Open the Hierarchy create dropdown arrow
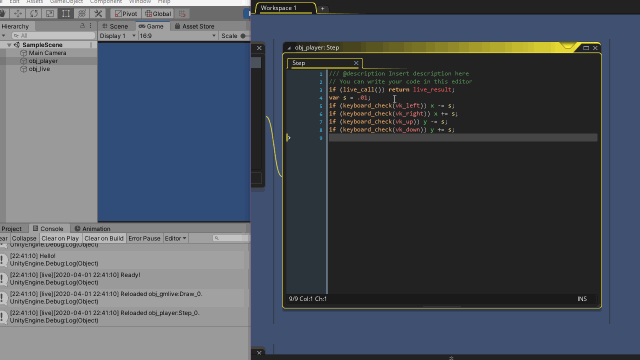 (4, 36)
